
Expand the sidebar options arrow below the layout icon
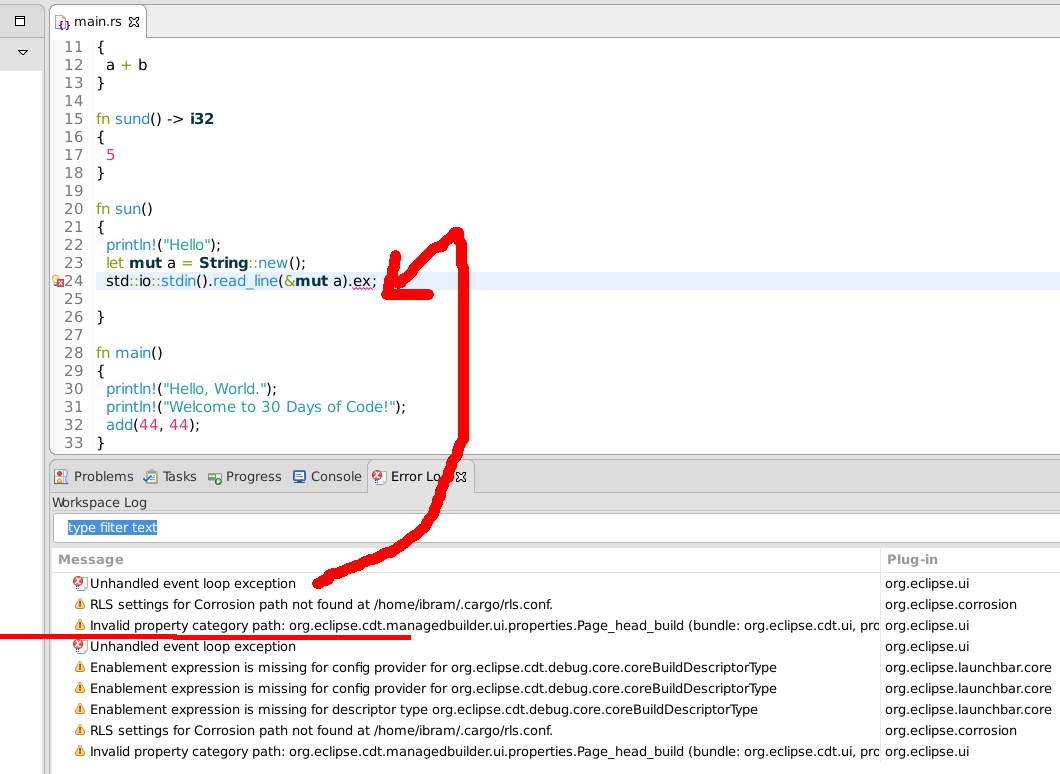[x=21, y=52]
